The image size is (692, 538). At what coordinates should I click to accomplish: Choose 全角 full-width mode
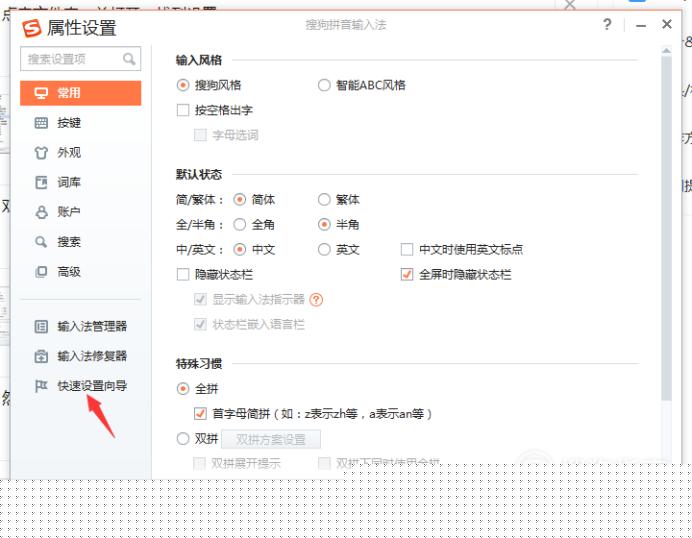coord(239,225)
